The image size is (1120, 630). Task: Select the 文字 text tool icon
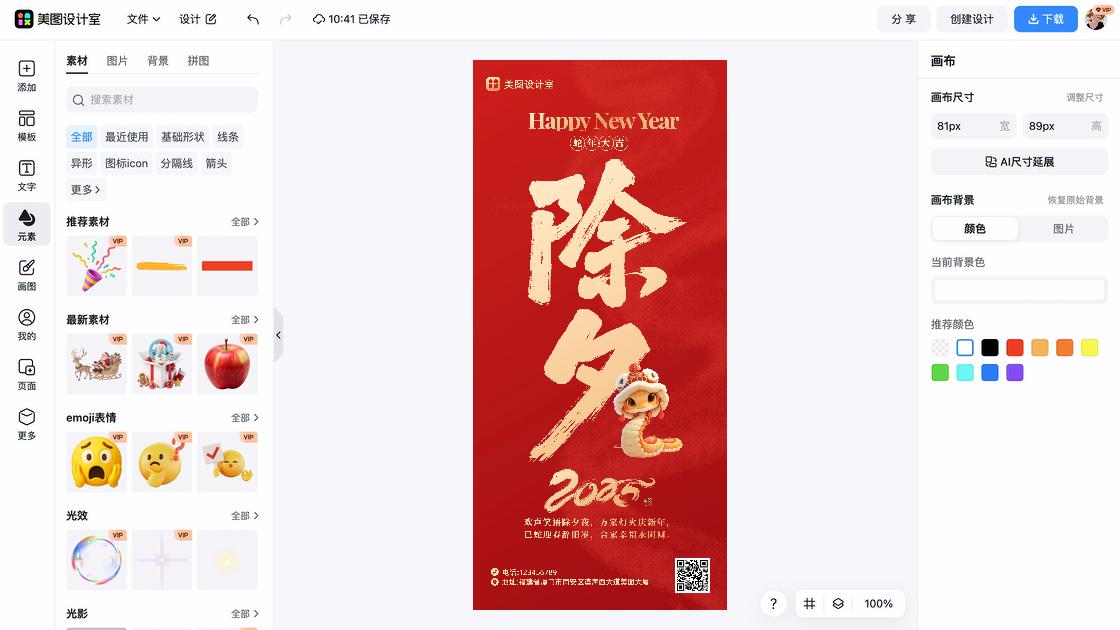[26, 176]
